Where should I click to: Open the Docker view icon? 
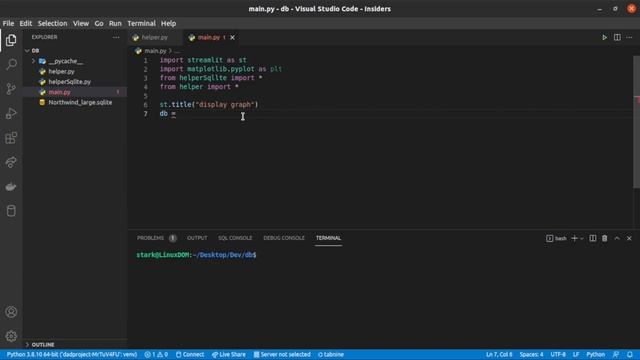11,187
